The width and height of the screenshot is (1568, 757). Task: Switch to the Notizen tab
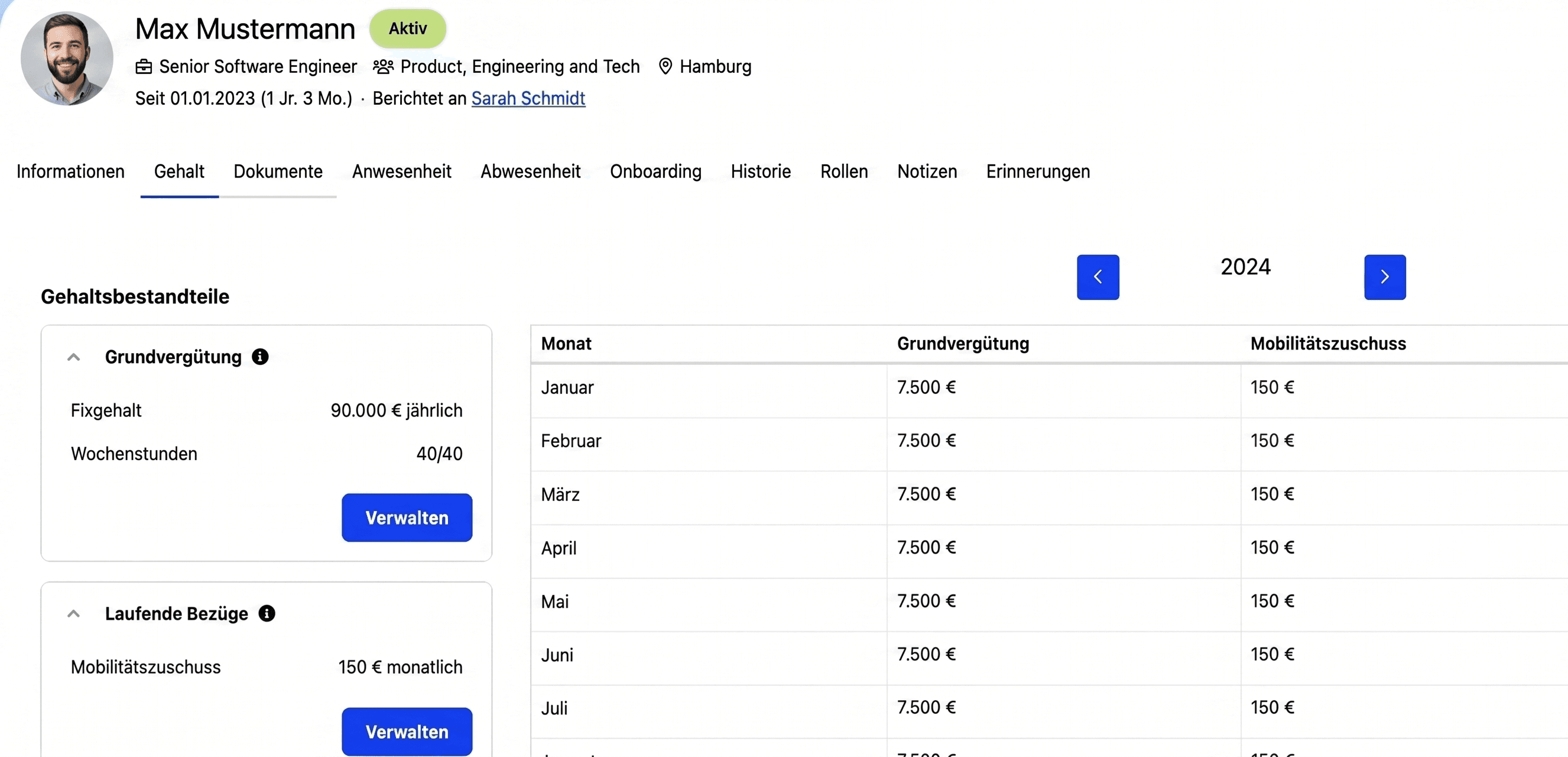(926, 172)
